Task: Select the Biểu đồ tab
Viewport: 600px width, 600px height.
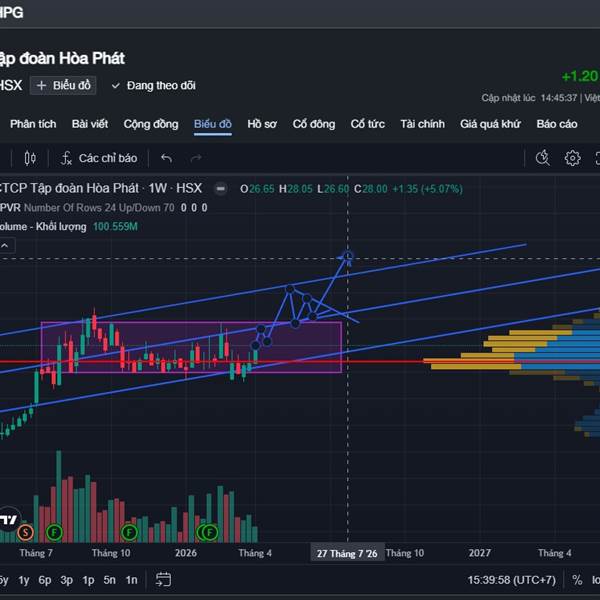Action: (x=213, y=124)
